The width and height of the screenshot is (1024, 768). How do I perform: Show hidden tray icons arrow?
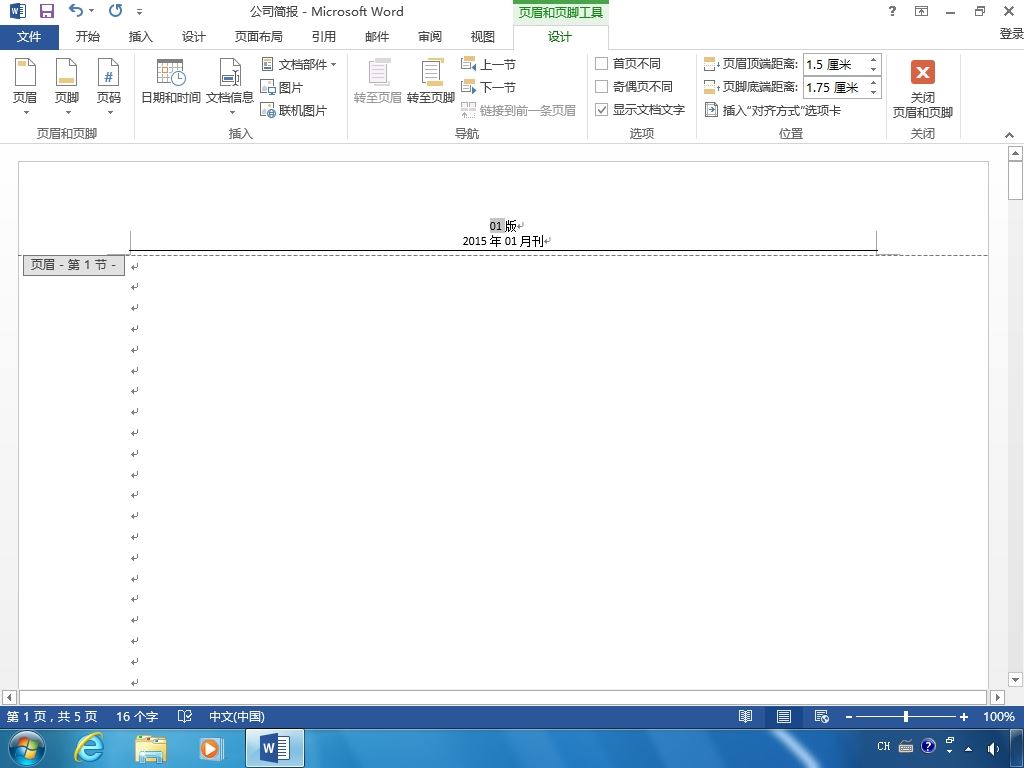pyautogui.click(x=969, y=748)
